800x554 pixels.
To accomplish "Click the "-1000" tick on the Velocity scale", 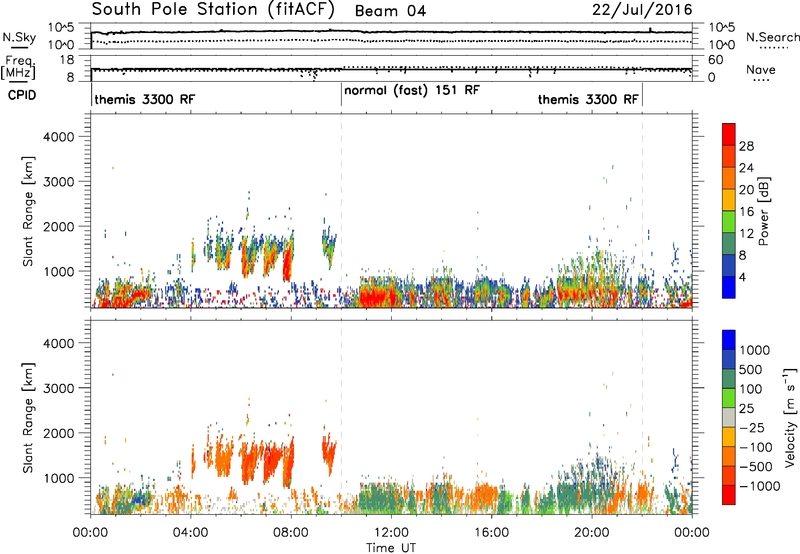I will pyautogui.click(x=759, y=486).
